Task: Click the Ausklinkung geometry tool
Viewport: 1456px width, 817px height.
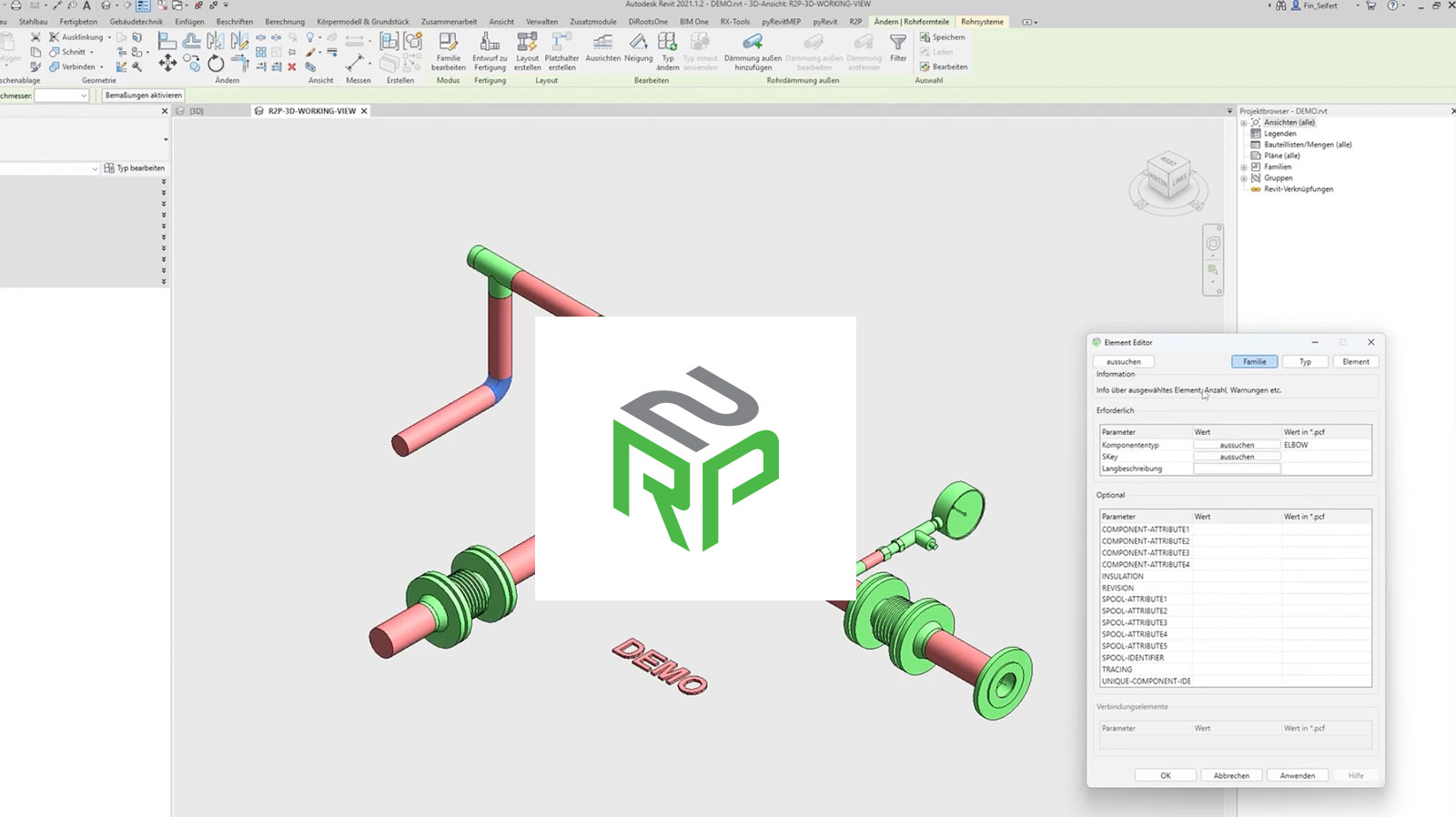Action: pos(76,37)
